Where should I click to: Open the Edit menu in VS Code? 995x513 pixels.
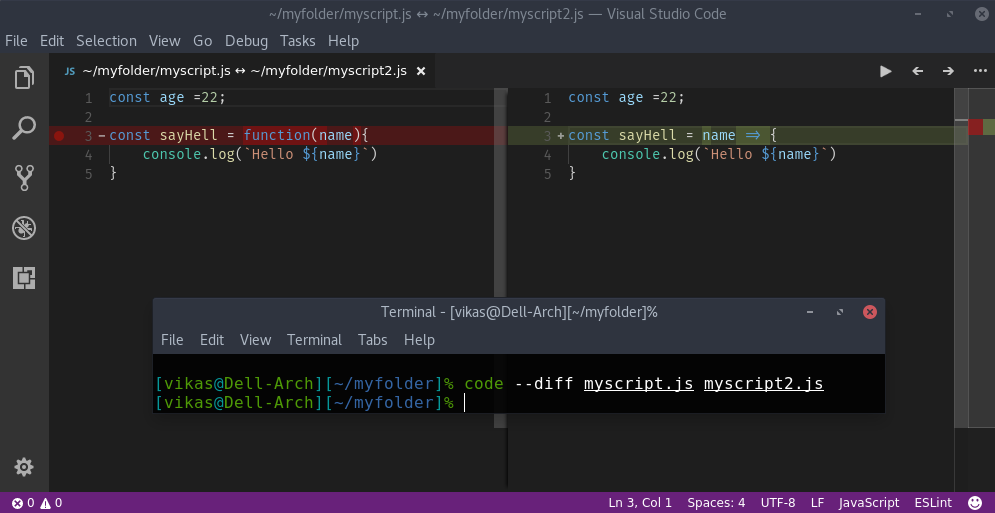click(x=52, y=41)
